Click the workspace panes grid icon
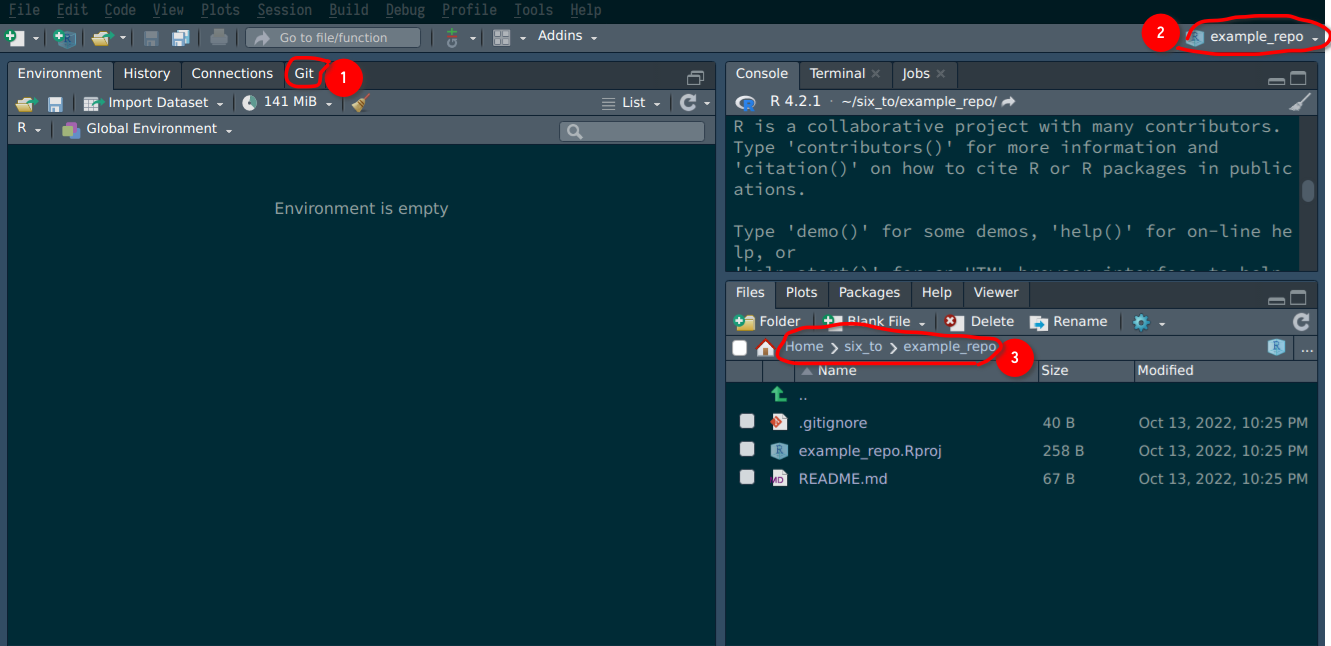 tap(502, 37)
